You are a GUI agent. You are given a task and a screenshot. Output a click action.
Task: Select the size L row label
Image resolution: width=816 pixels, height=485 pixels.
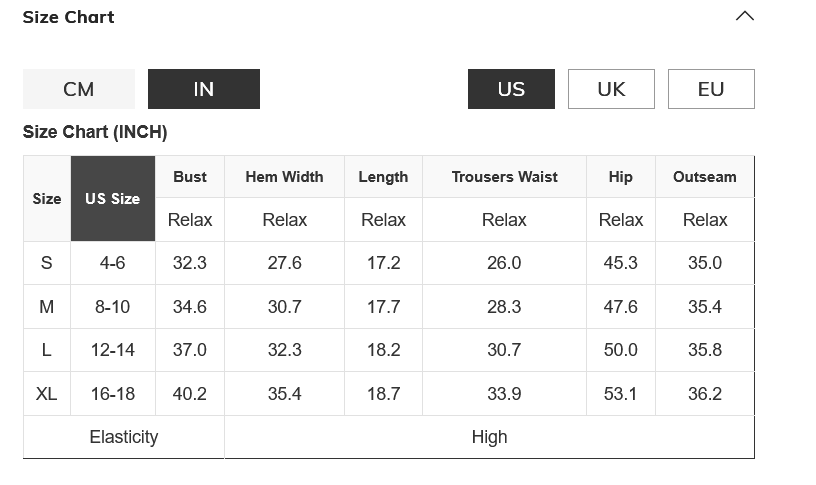[x=46, y=350]
